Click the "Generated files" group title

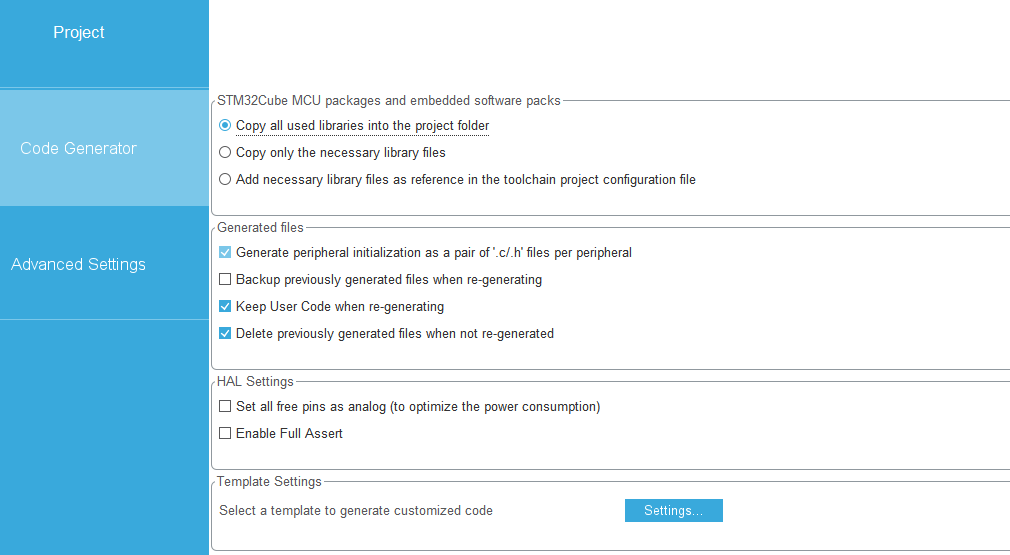coord(260,228)
